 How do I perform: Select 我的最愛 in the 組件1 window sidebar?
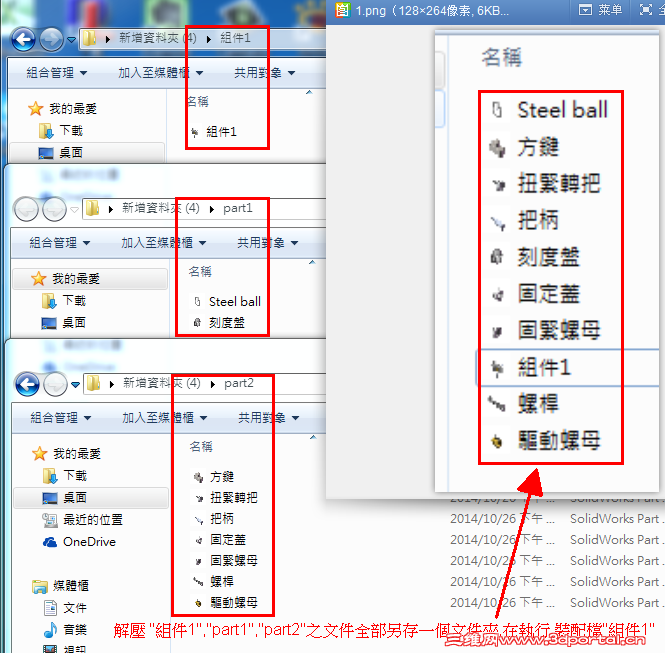[x=63, y=109]
